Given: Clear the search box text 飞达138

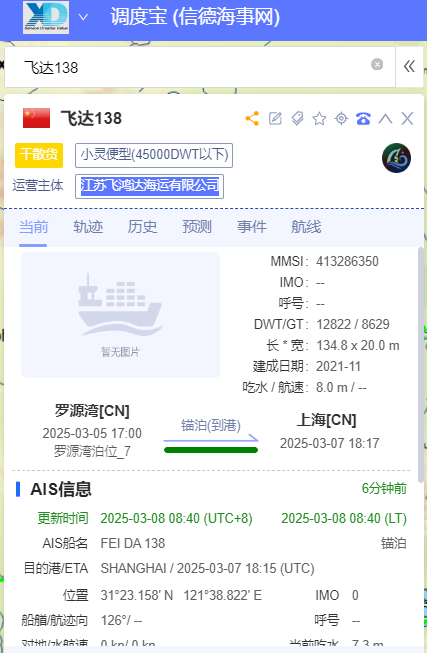Looking at the screenshot, I should 377,65.
